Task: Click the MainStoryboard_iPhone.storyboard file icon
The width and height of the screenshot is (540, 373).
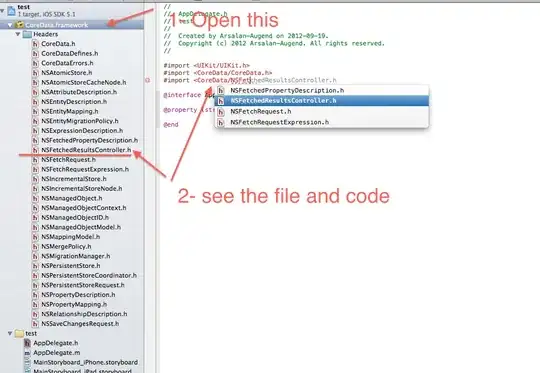Action: pos(28,362)
